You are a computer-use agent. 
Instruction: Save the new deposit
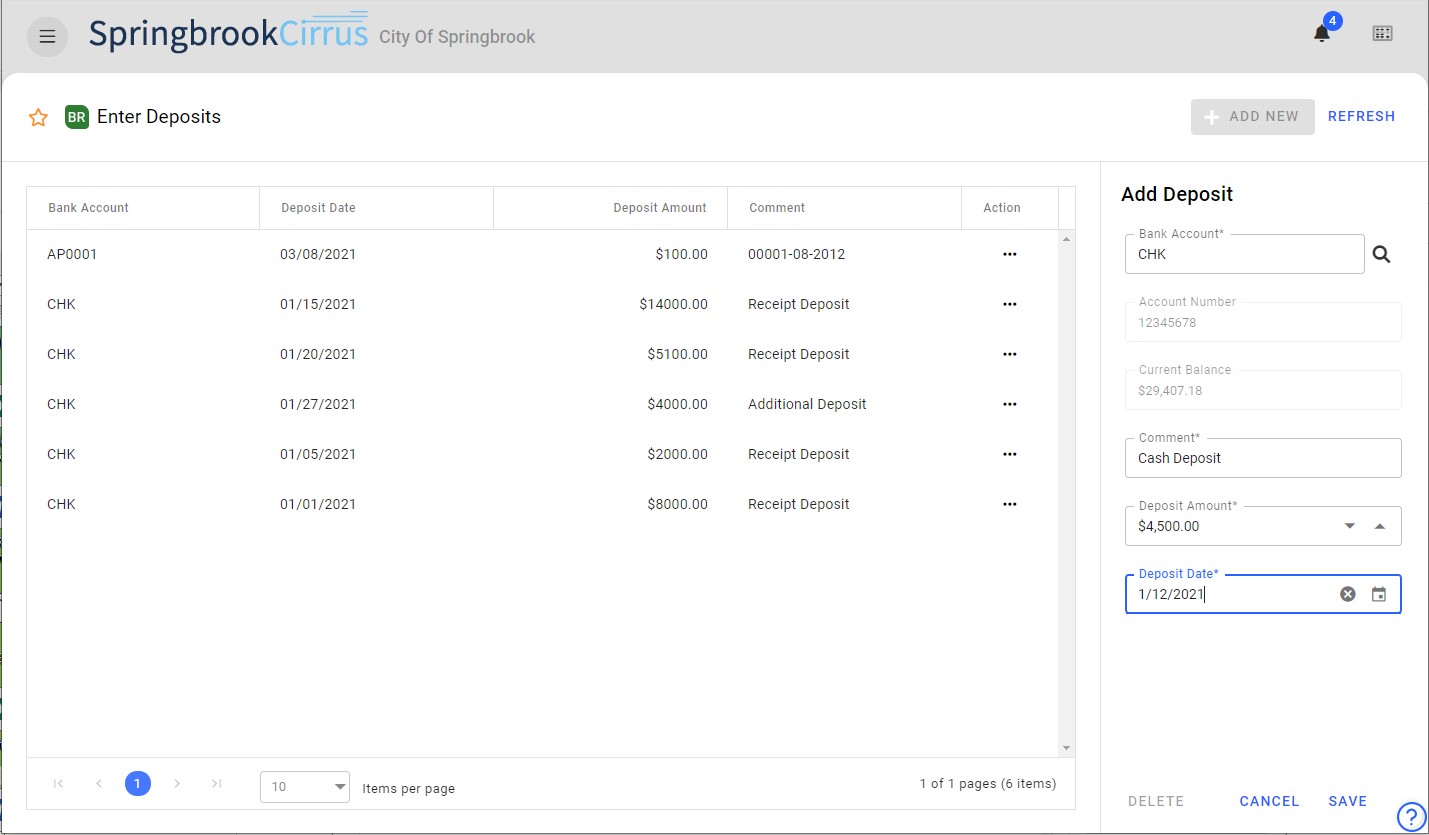(x=1347, y=801)
